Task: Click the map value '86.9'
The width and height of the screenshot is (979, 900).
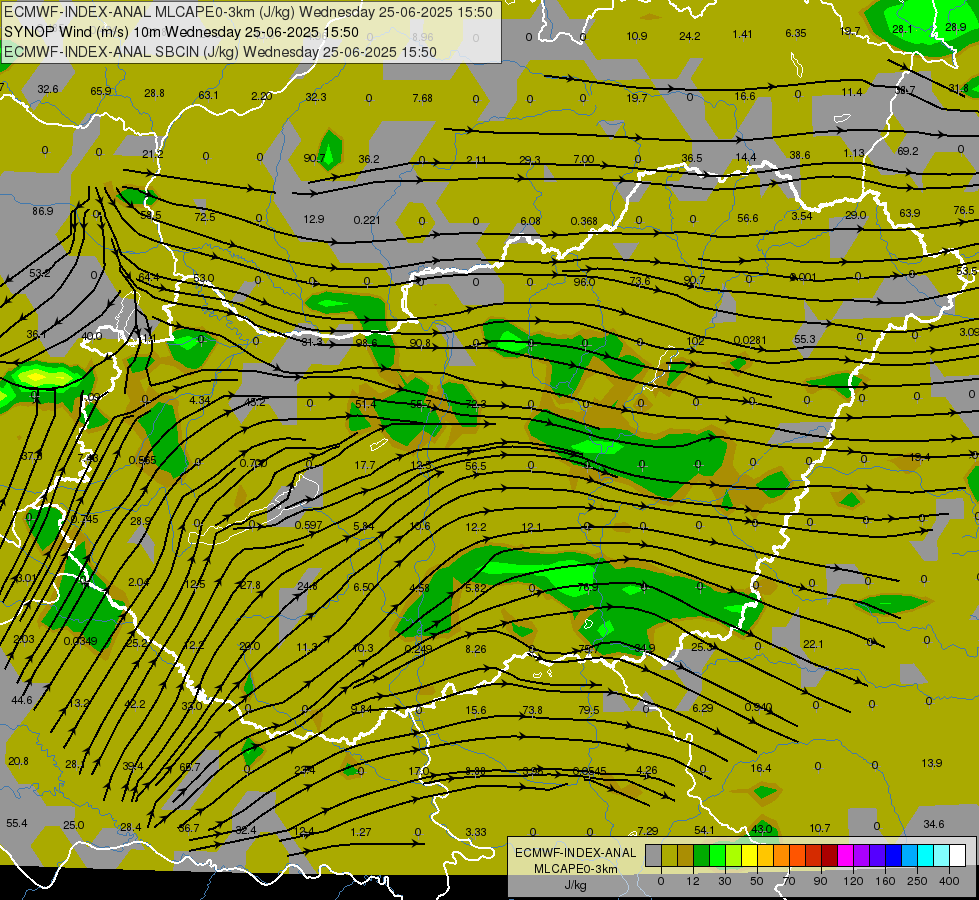Action: point(42,211)
